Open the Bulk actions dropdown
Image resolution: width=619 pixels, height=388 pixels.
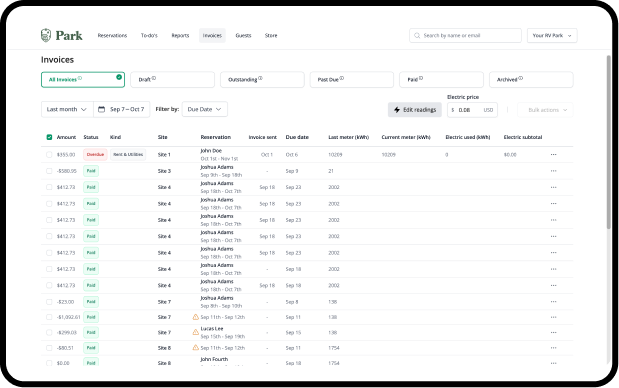(545, 110)
